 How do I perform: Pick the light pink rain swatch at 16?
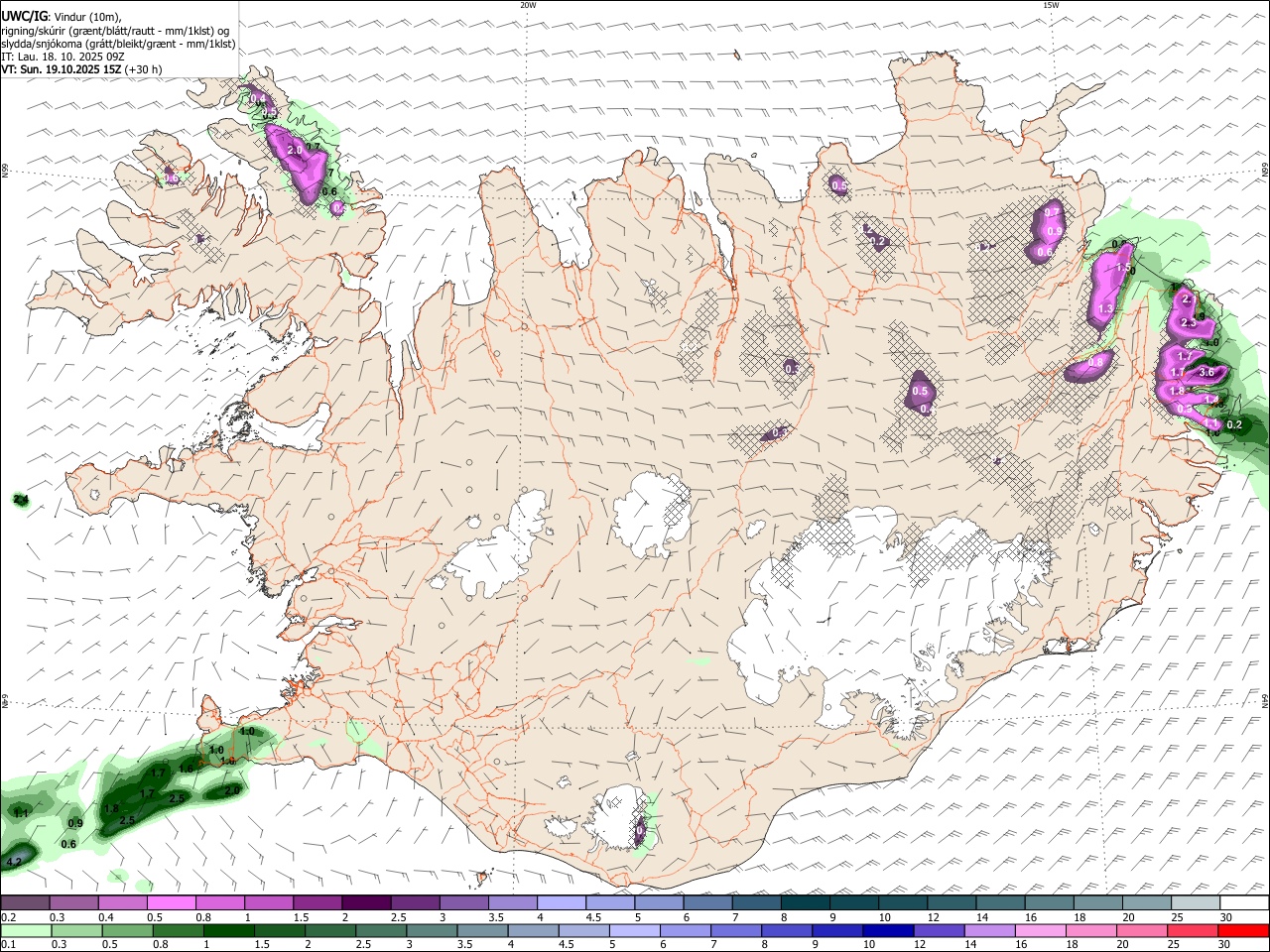pyautogui.click(x=1042, y=930)
